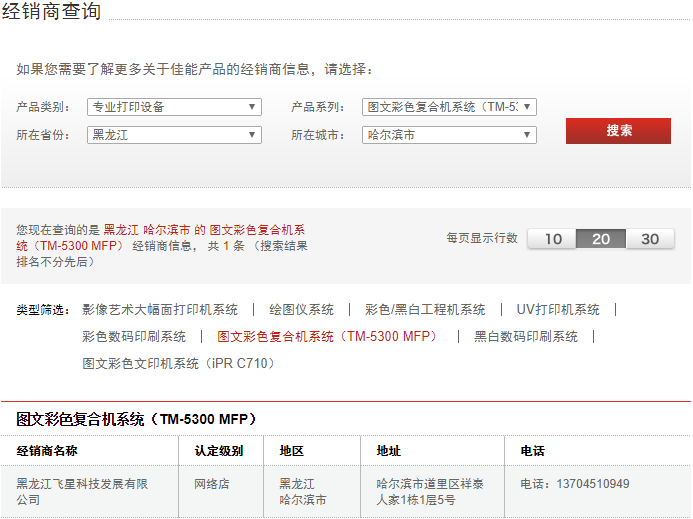Set rows per page to 10
The height and width of the screenshot is (519, 693).
click(552, 239)
